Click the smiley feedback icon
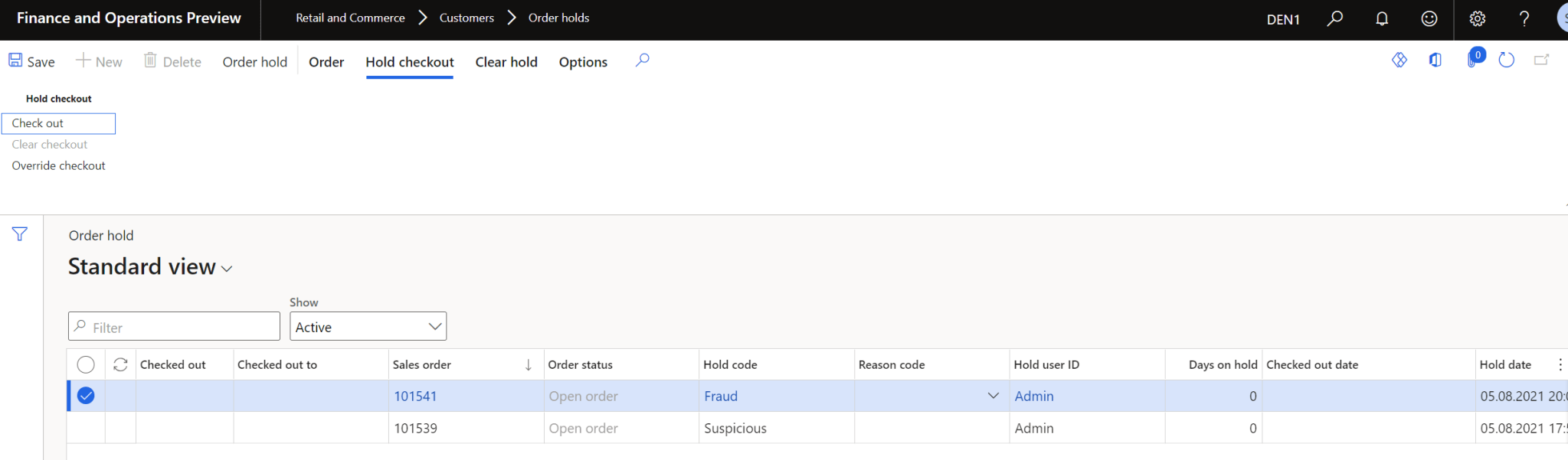 1429,19
